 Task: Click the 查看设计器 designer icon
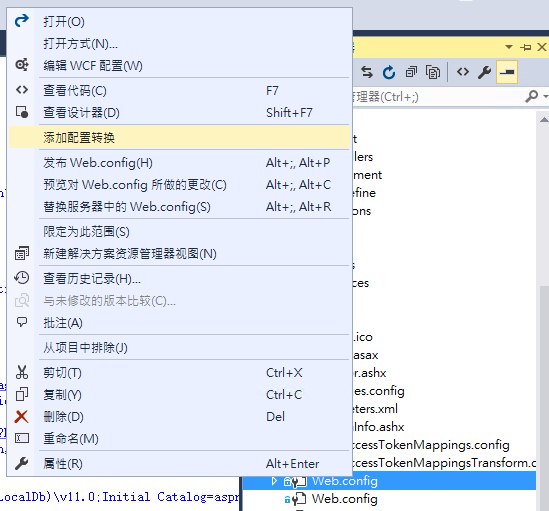[22, 112]
